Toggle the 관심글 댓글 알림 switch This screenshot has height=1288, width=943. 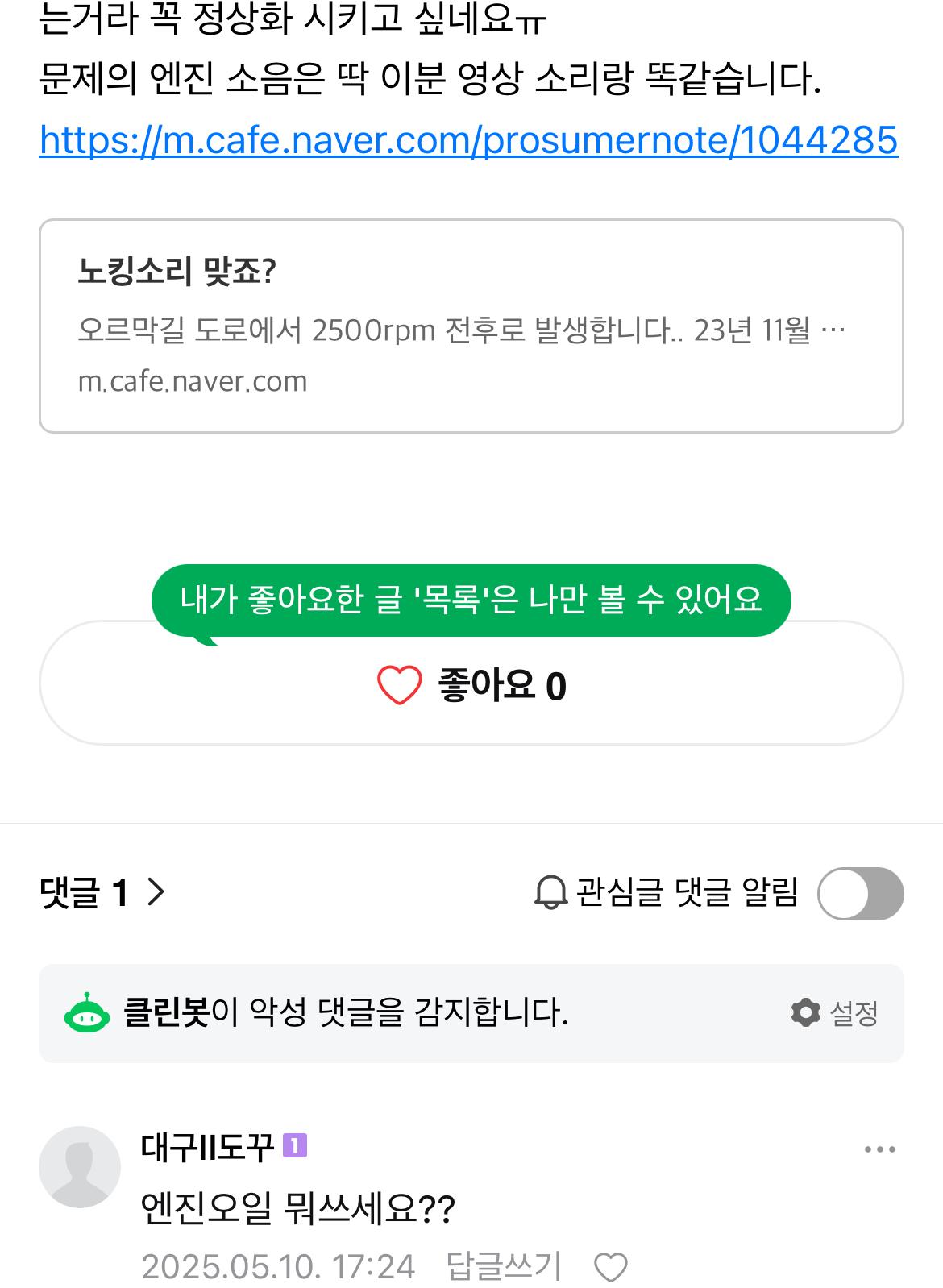point(860,893)
